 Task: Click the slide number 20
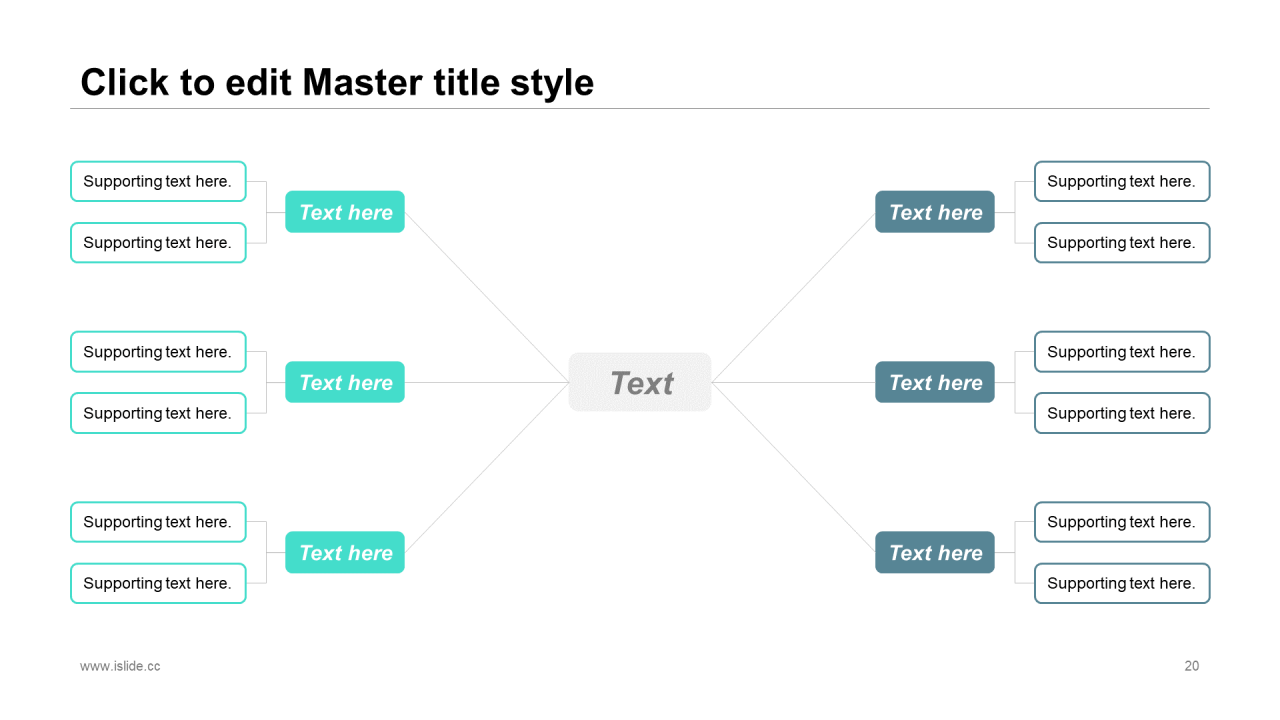pos(1192,666)
